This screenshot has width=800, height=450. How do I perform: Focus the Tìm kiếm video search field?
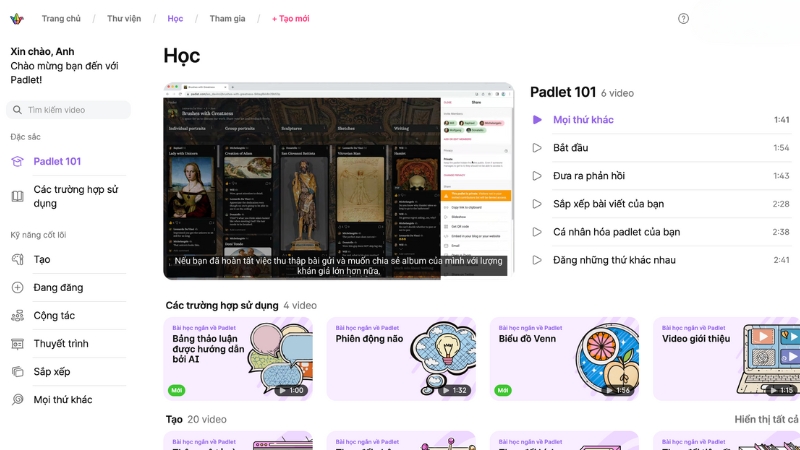[68, 110]
